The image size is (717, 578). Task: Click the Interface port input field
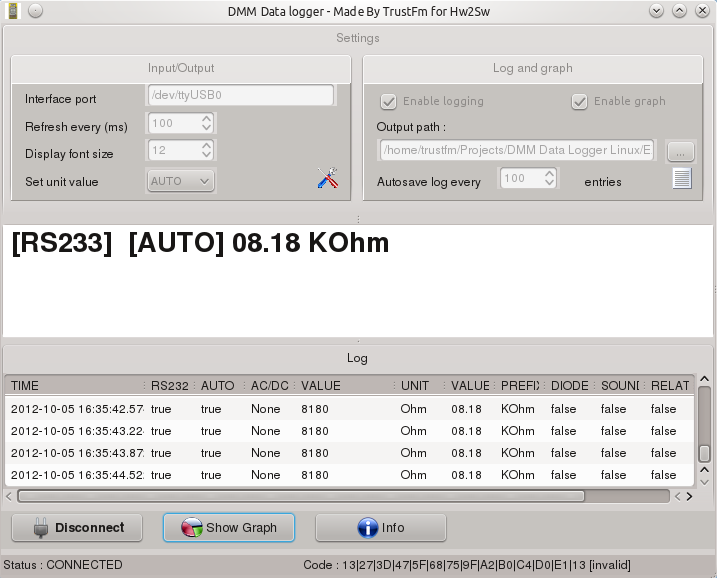(x=241, y=95)
